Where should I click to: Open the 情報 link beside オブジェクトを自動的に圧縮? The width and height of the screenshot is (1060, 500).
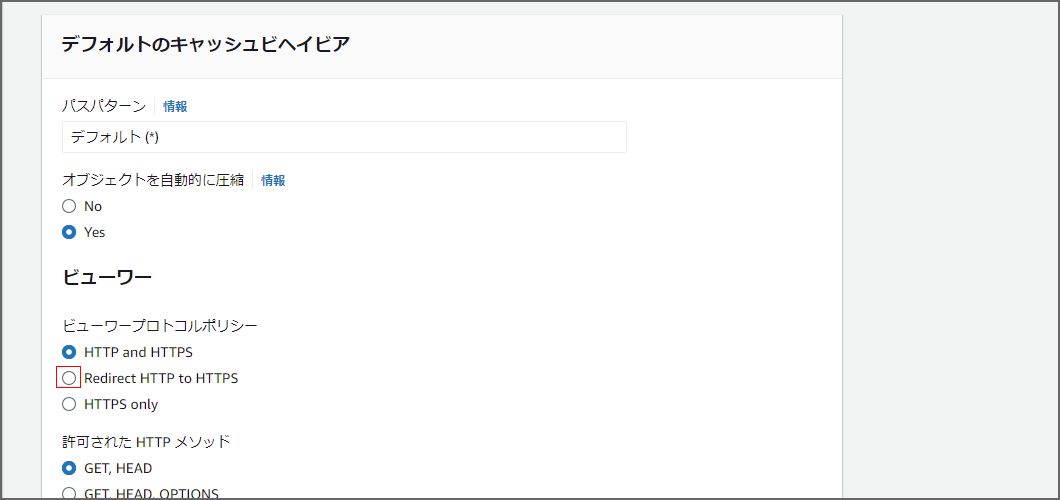273,180
